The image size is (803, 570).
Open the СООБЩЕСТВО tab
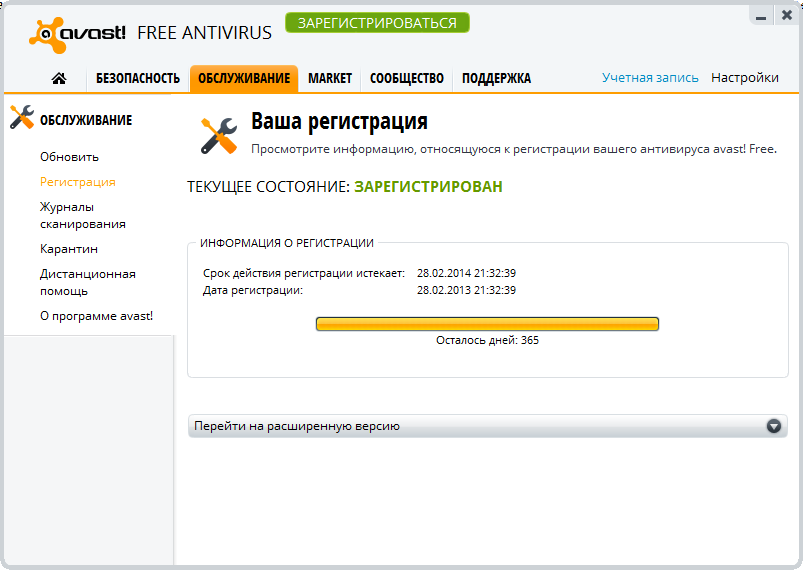[x=407, y=78]
